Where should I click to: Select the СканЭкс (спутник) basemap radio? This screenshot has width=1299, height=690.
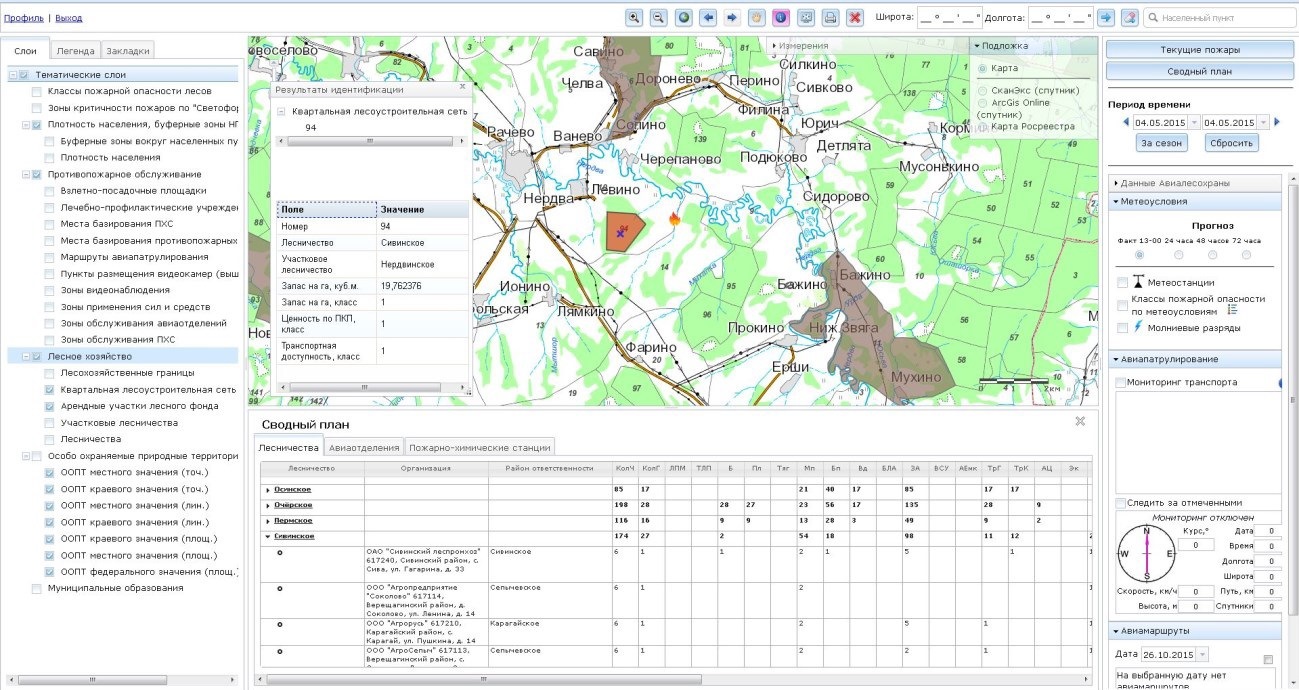pyautogui.click(x=982, y=90)
